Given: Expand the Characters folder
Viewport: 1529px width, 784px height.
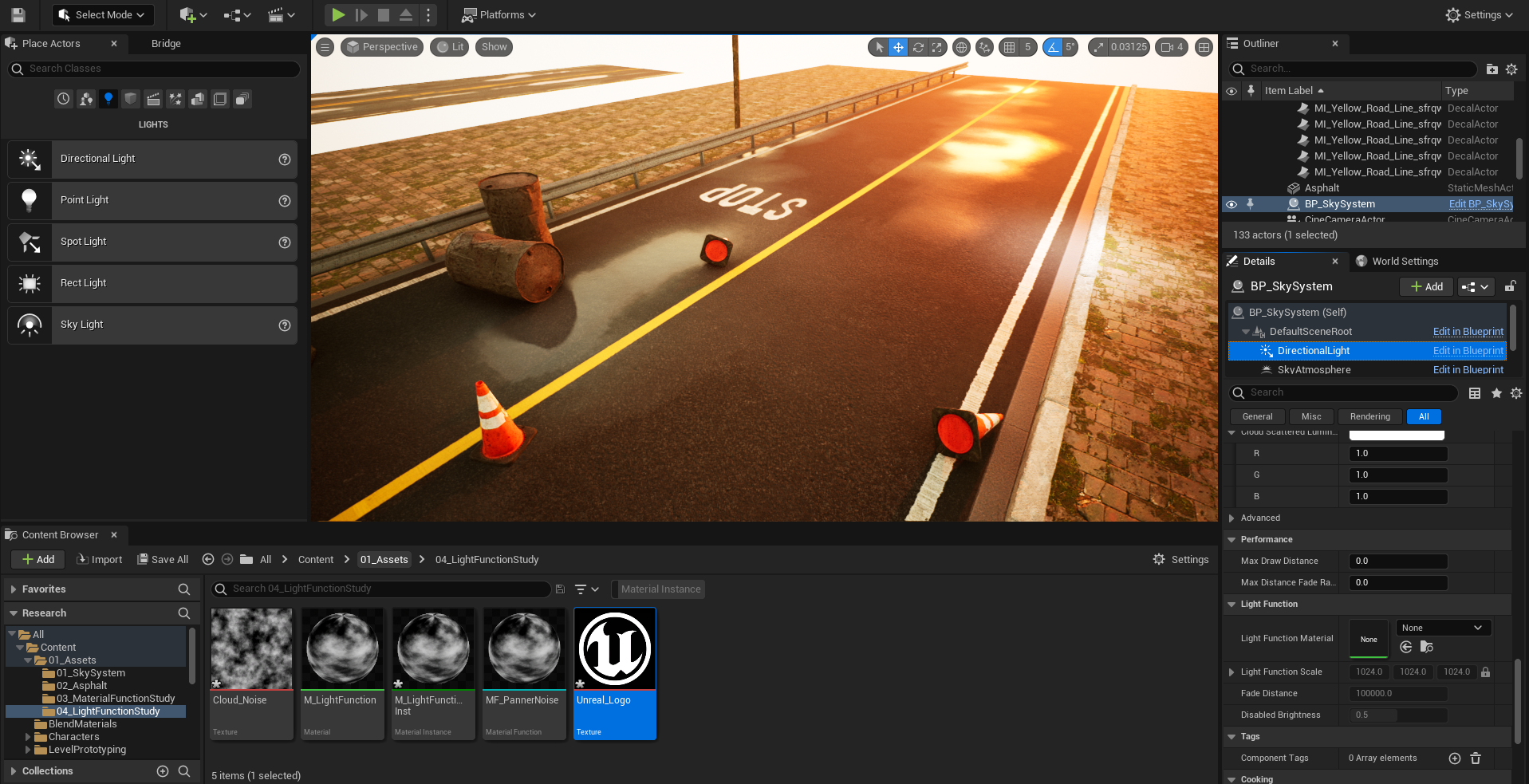Looking at the screenshot, I should pos(28,737).
